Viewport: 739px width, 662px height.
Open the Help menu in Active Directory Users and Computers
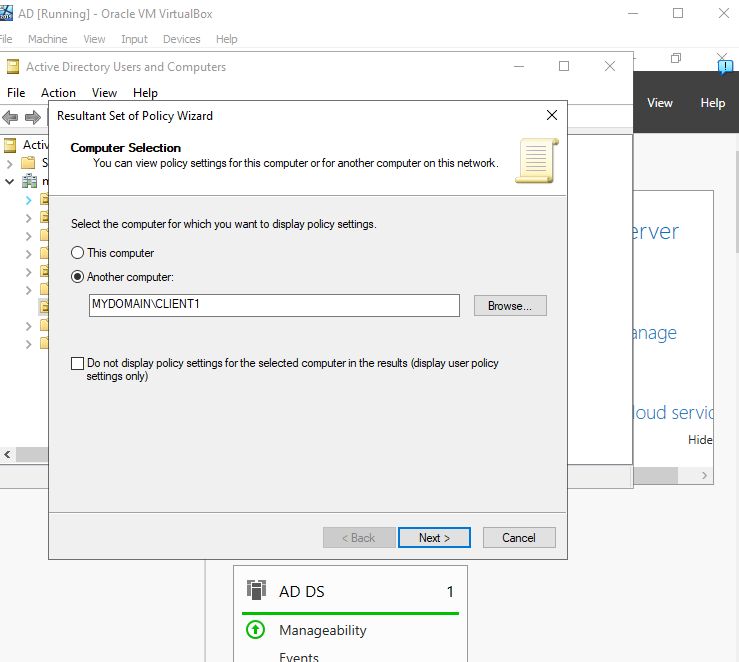145,92
